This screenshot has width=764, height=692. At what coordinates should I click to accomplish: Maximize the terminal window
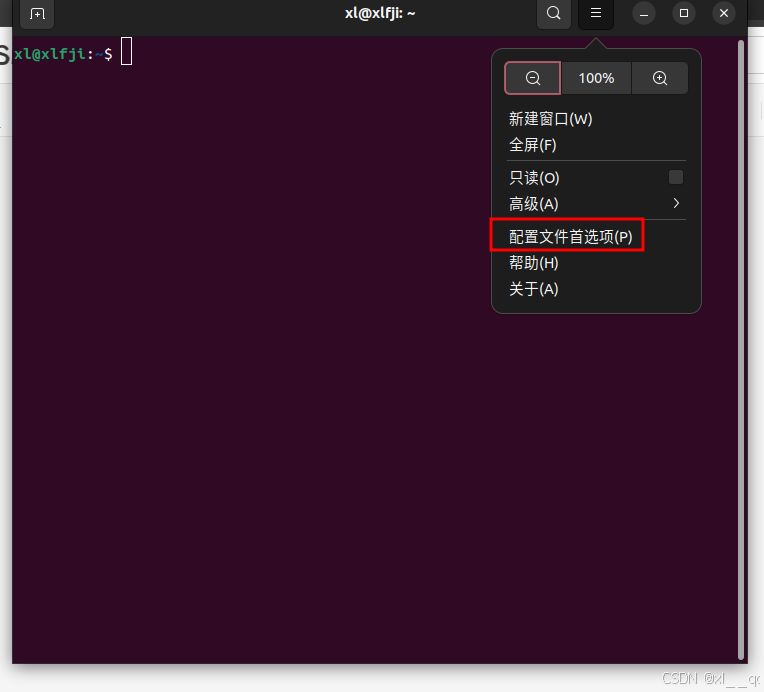point(684,13)
